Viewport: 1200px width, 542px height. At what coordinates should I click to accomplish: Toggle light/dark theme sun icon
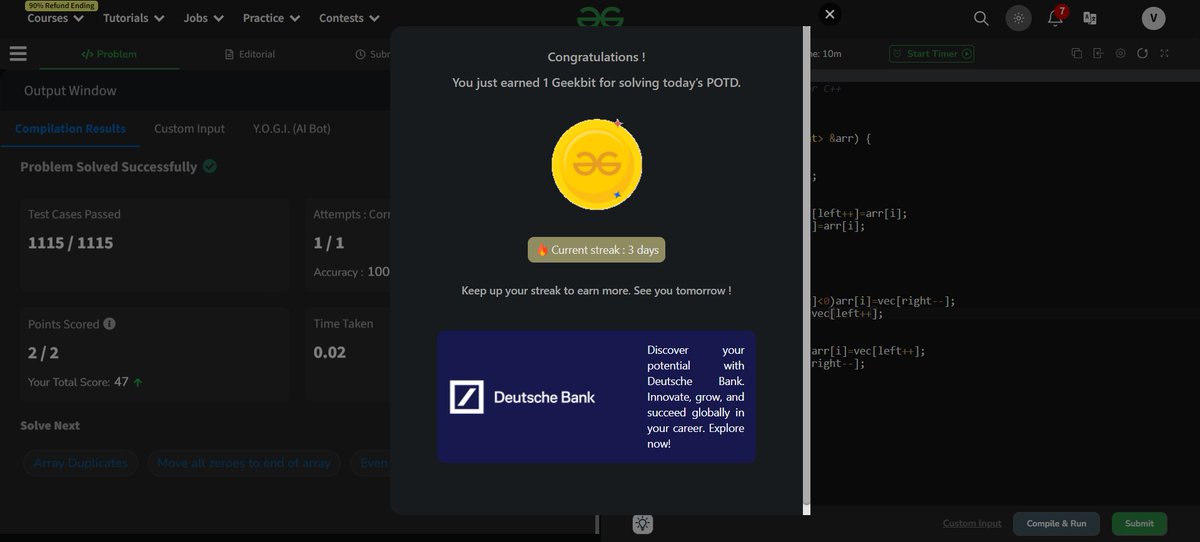pos(1018,18)
